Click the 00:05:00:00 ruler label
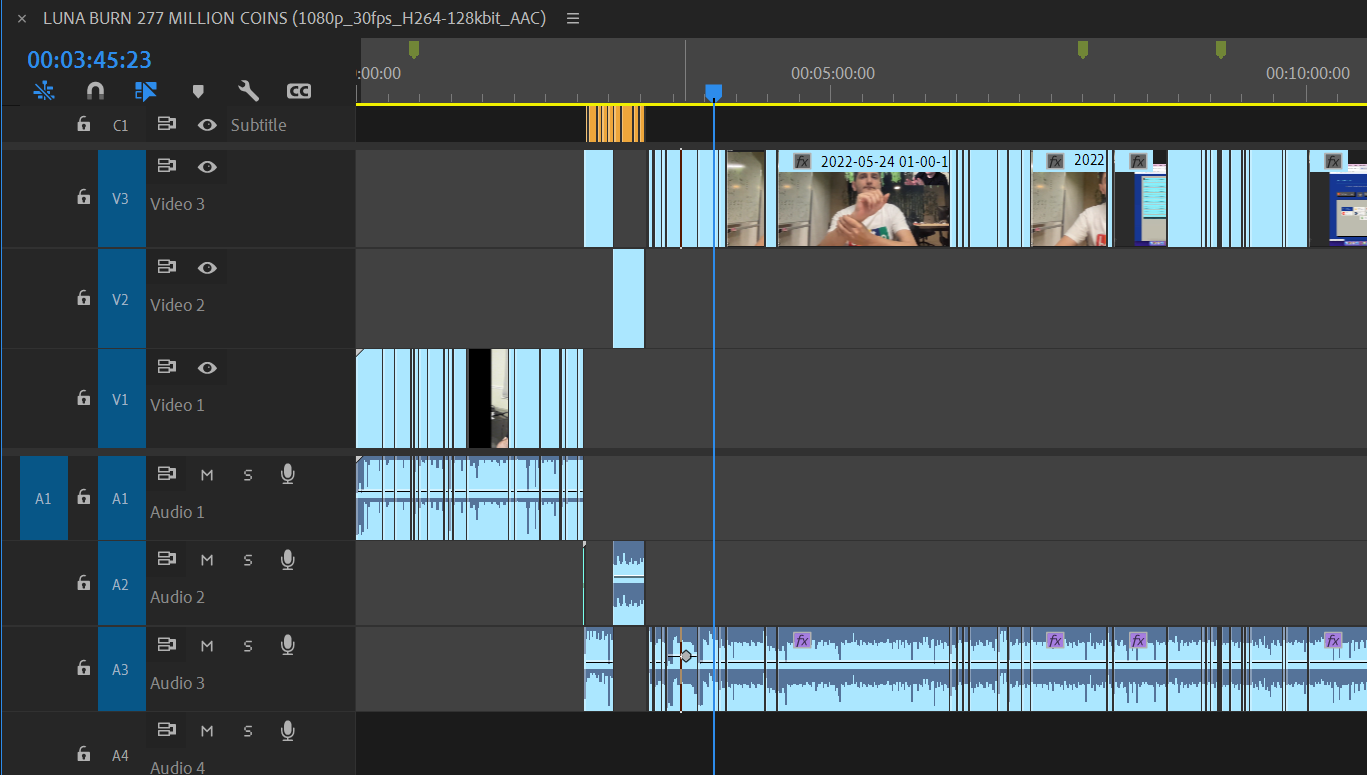The width and height of the screenshot is (1367, 775). click(833, 73)
